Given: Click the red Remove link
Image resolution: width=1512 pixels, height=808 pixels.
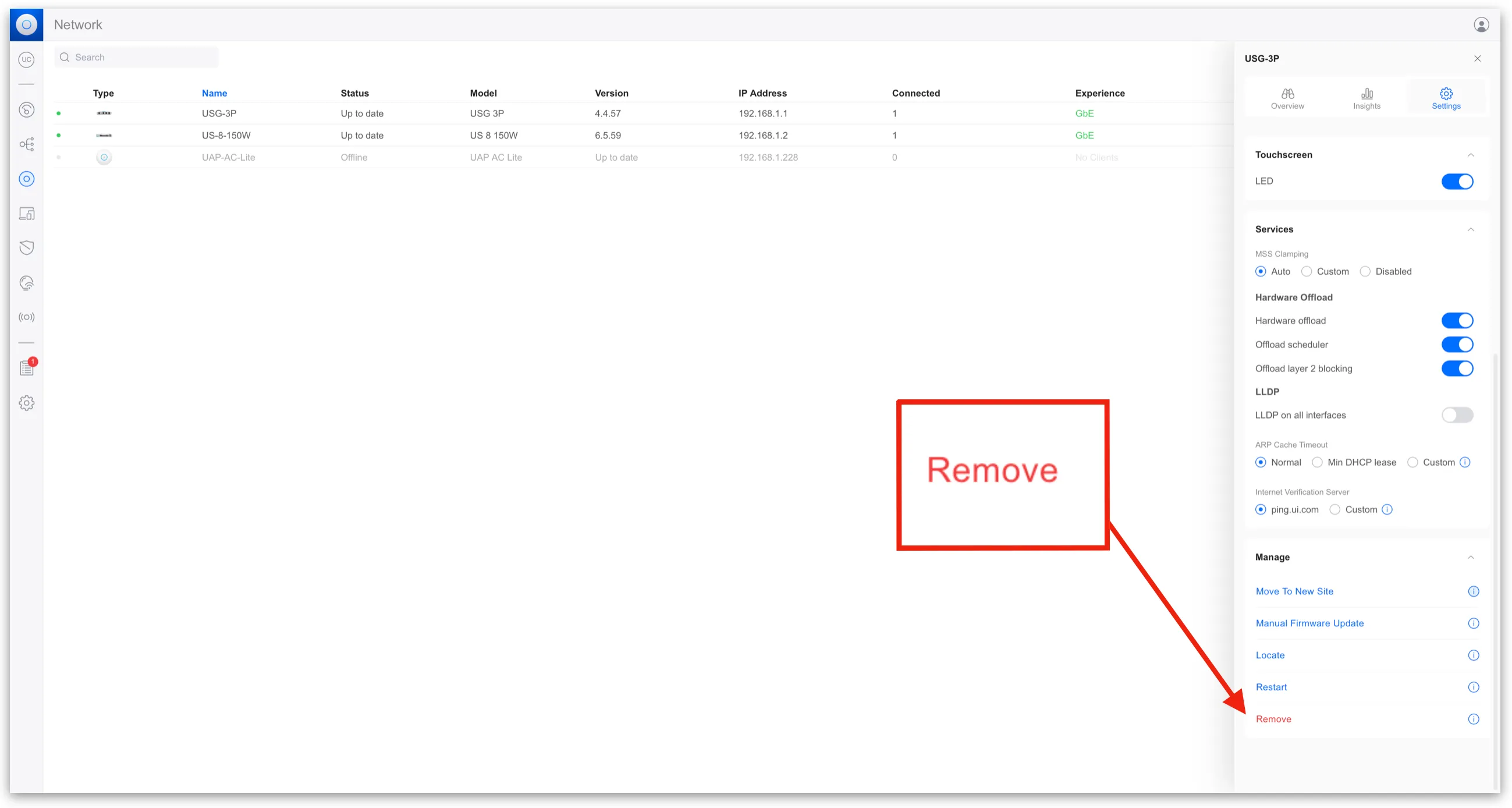Looking at the screenshot, I should (1273, 720).
